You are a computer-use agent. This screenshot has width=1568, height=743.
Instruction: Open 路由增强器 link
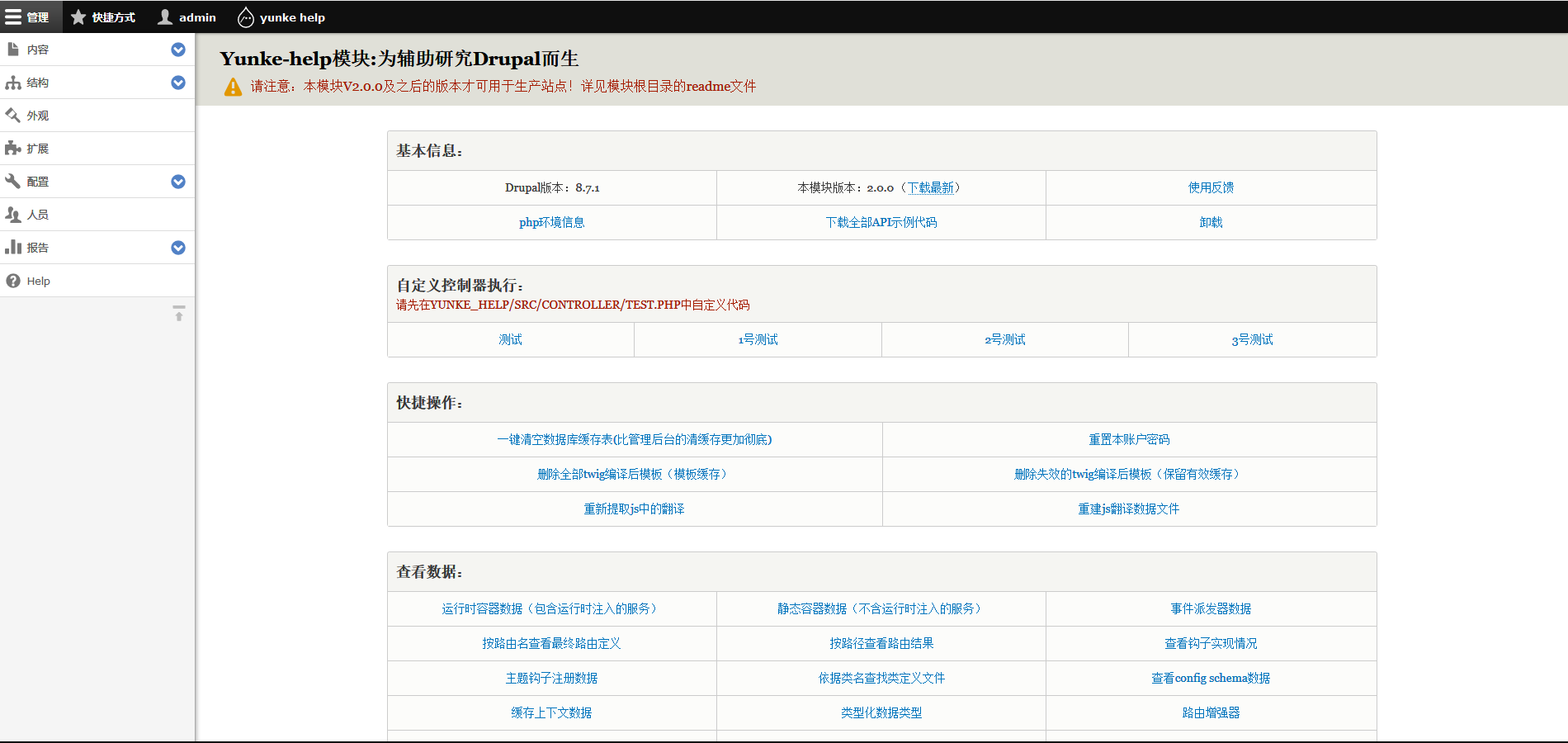1211,712
